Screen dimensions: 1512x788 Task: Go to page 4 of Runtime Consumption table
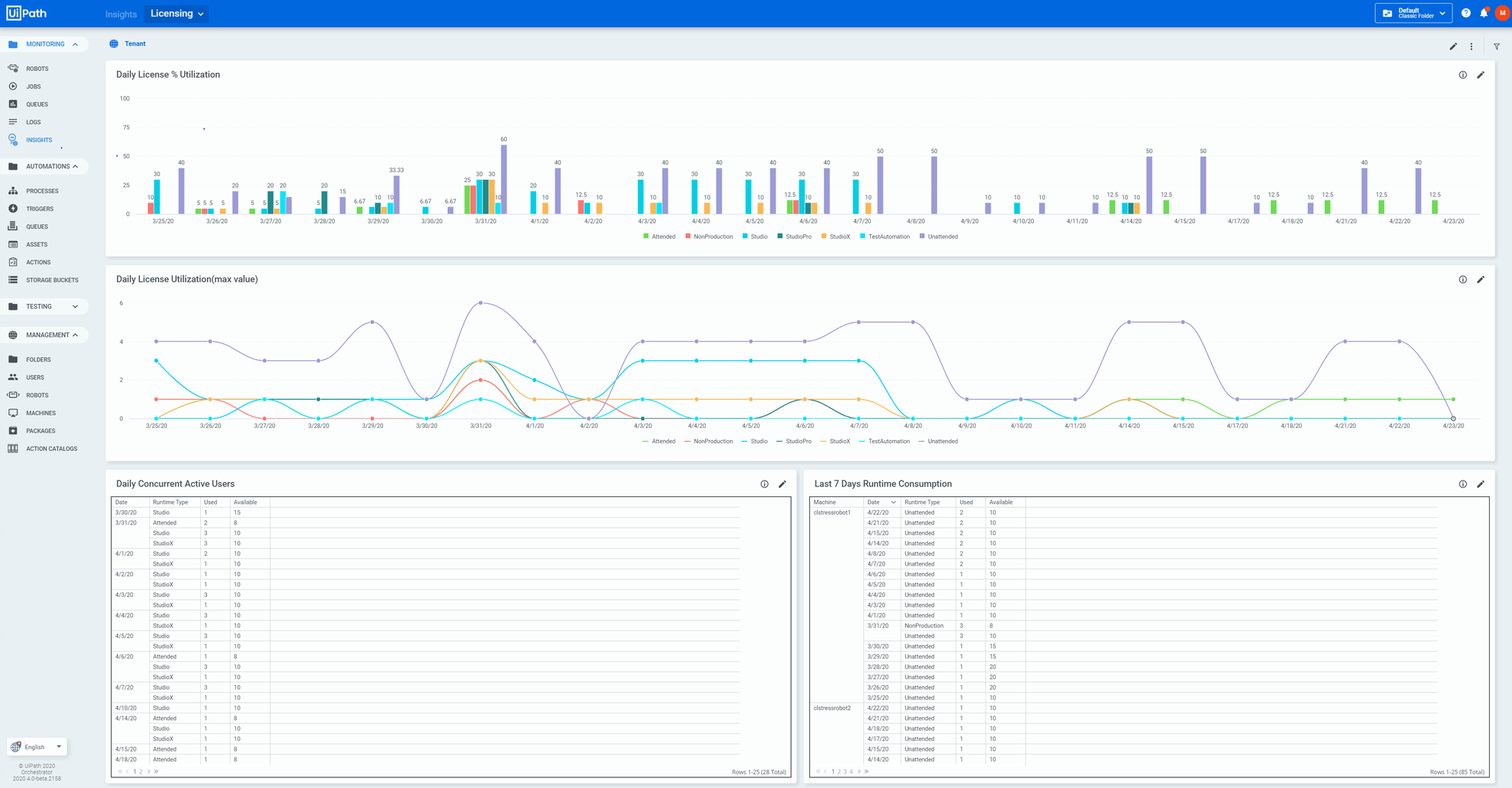pos(851,771)
